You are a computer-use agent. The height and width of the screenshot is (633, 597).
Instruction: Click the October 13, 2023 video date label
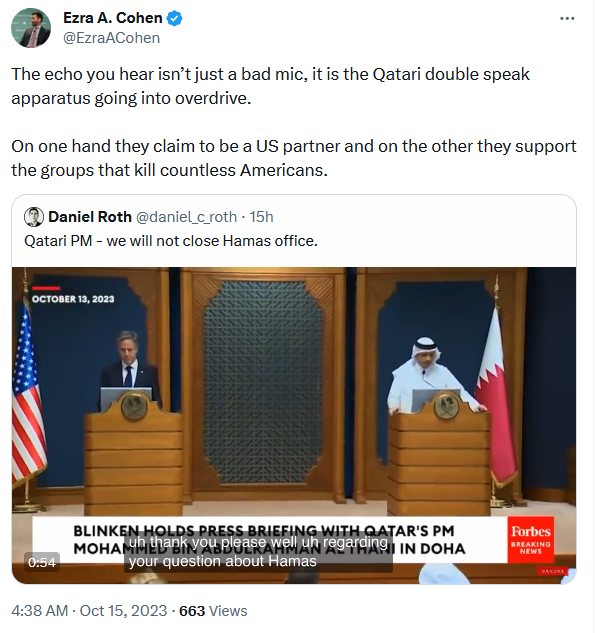pos(73,299)
